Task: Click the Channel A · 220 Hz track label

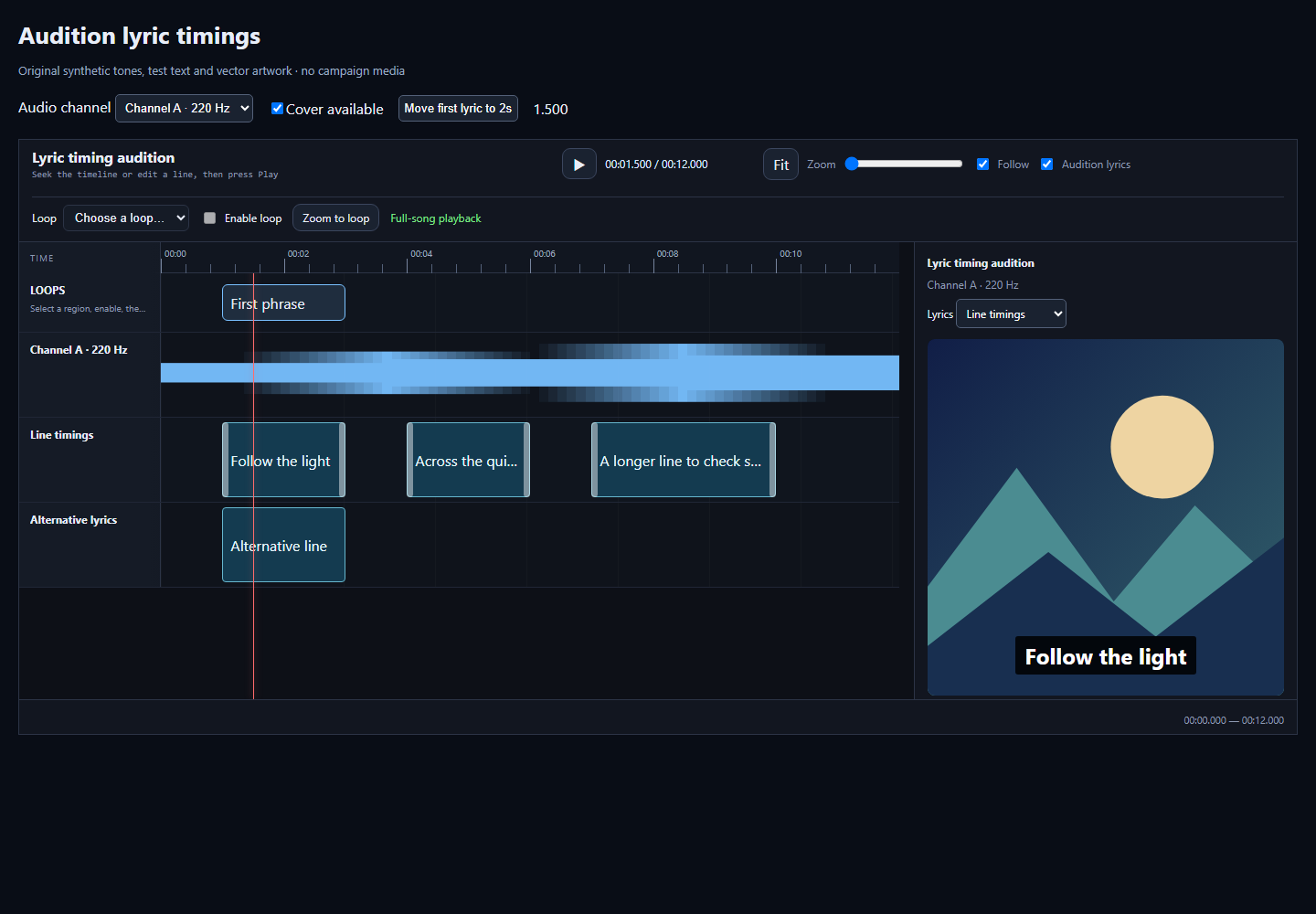Action: pyautogui.click(x=79, y=350)
